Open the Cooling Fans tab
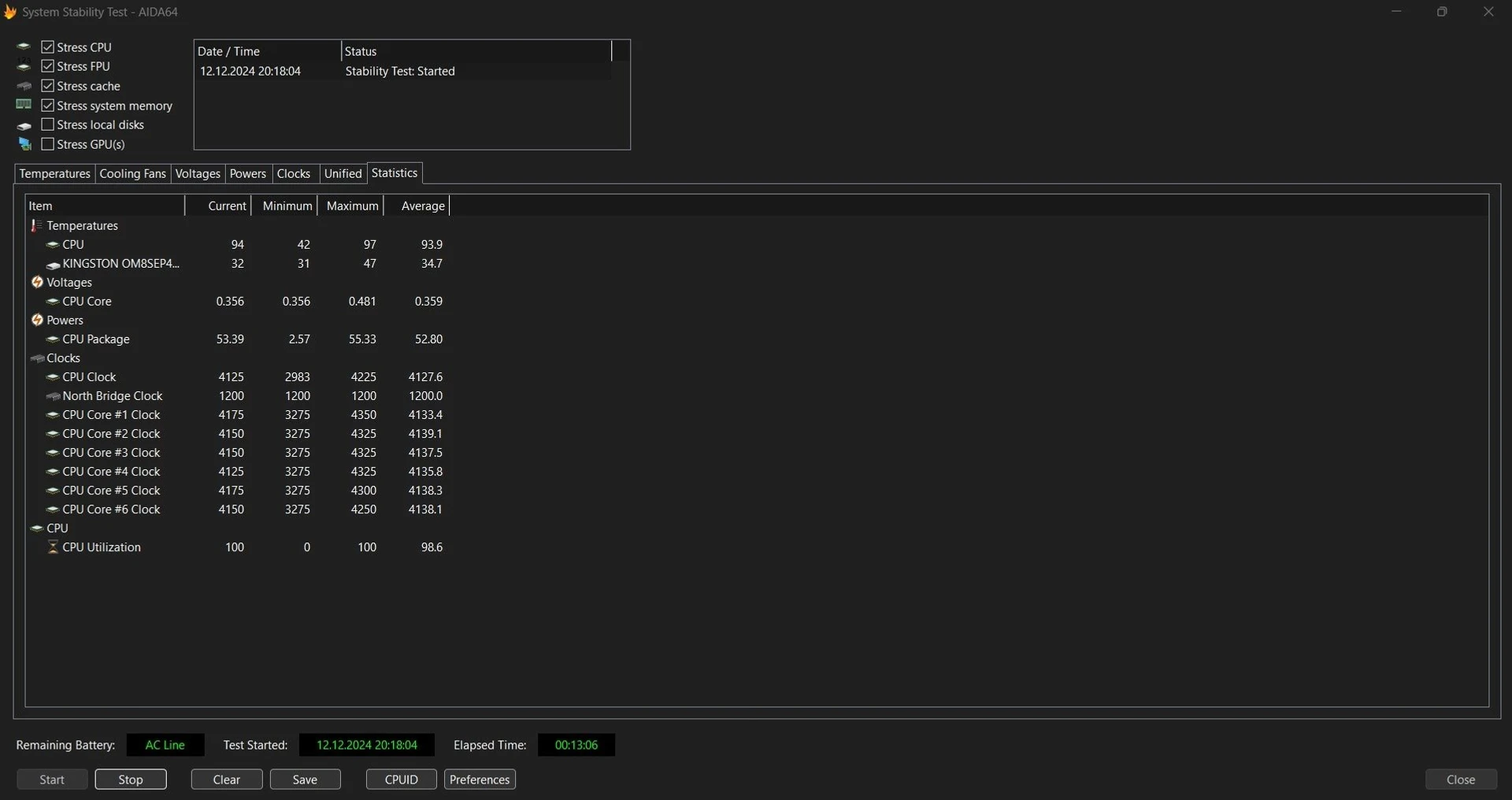This screenshot has height=800, width=1512. click(132, 173)
